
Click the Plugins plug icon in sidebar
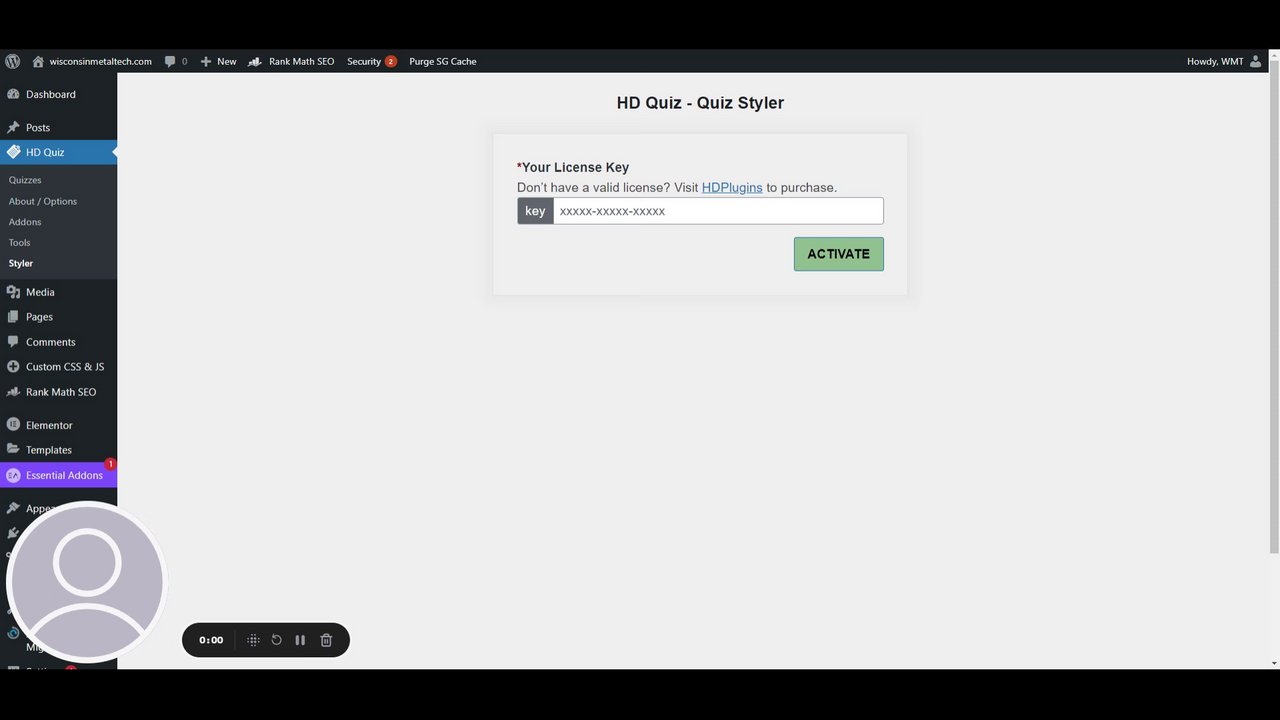point(13,533)
